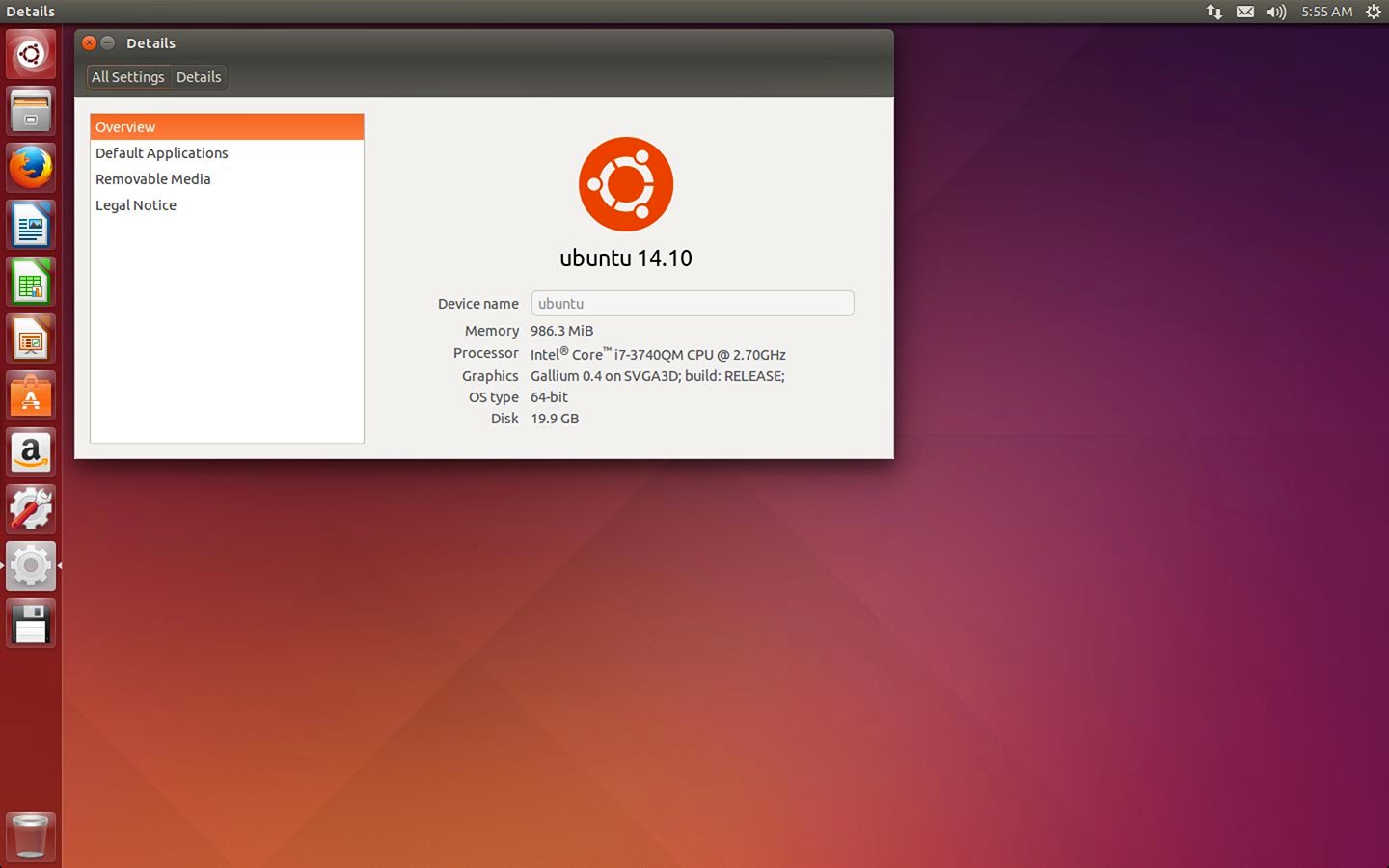Open the wrench-and-gear system tool icon
Screen dimensions: 1389x868
tap(31, 509)
